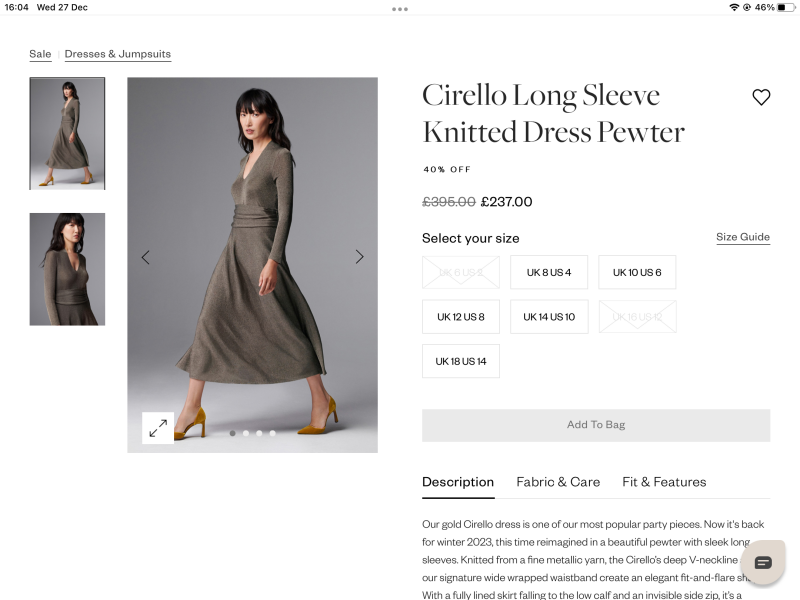Show the previous product photo using left arrow
Viewport: 800px width, 600px height.
click(145, 256)
